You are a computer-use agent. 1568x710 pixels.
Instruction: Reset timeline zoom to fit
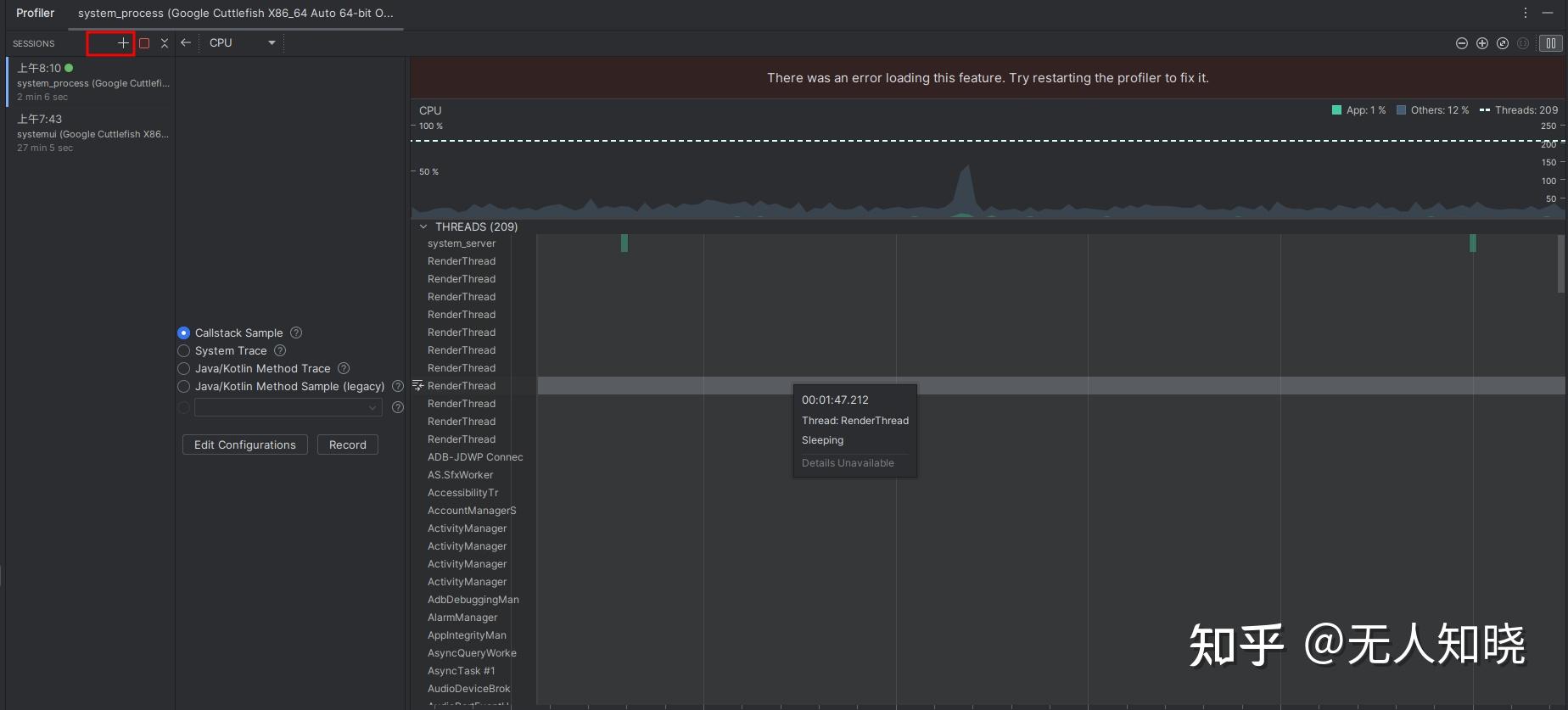pyautogui.click(x=1502, y=43)
